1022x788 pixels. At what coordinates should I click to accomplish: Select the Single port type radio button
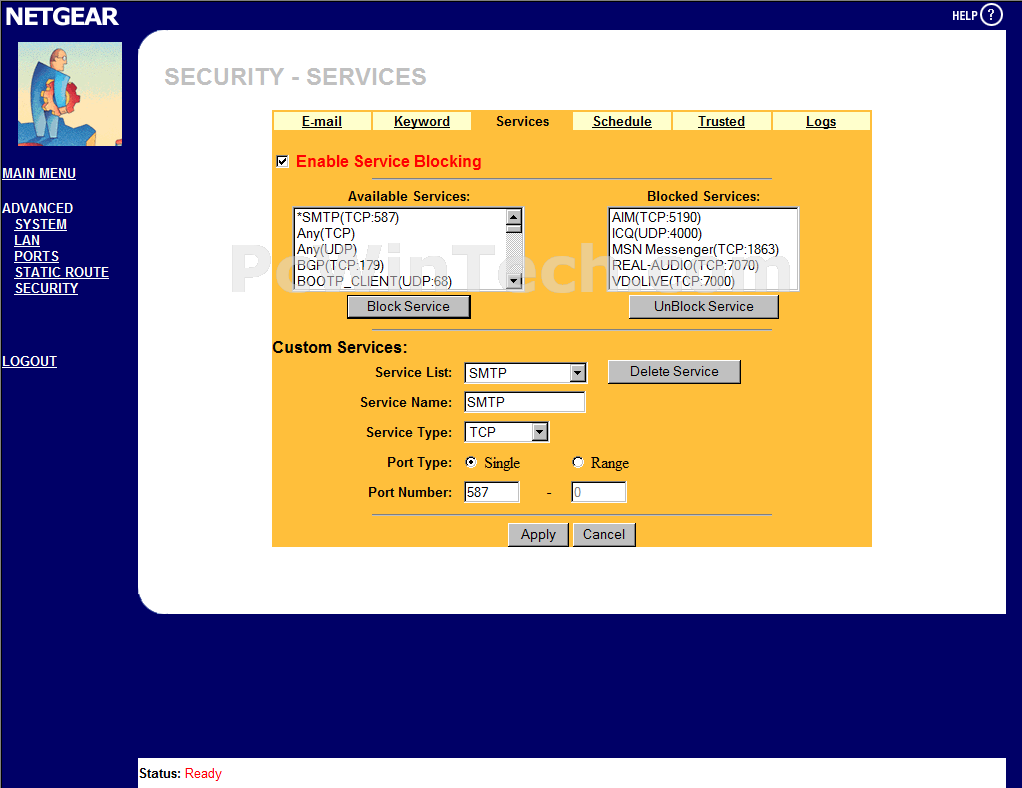coord(471,462)
